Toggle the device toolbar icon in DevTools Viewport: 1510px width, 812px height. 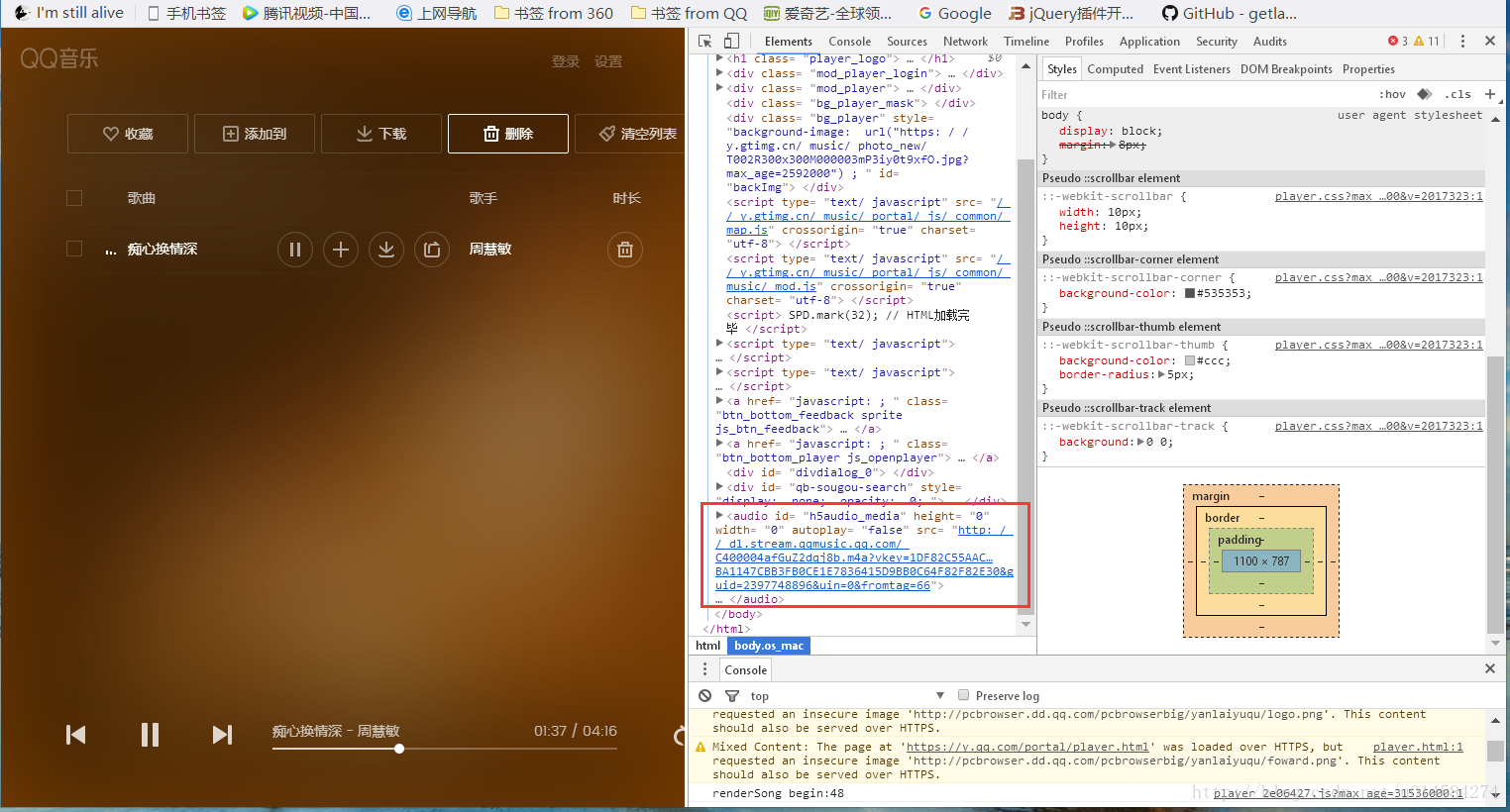(x=731, y=41)
